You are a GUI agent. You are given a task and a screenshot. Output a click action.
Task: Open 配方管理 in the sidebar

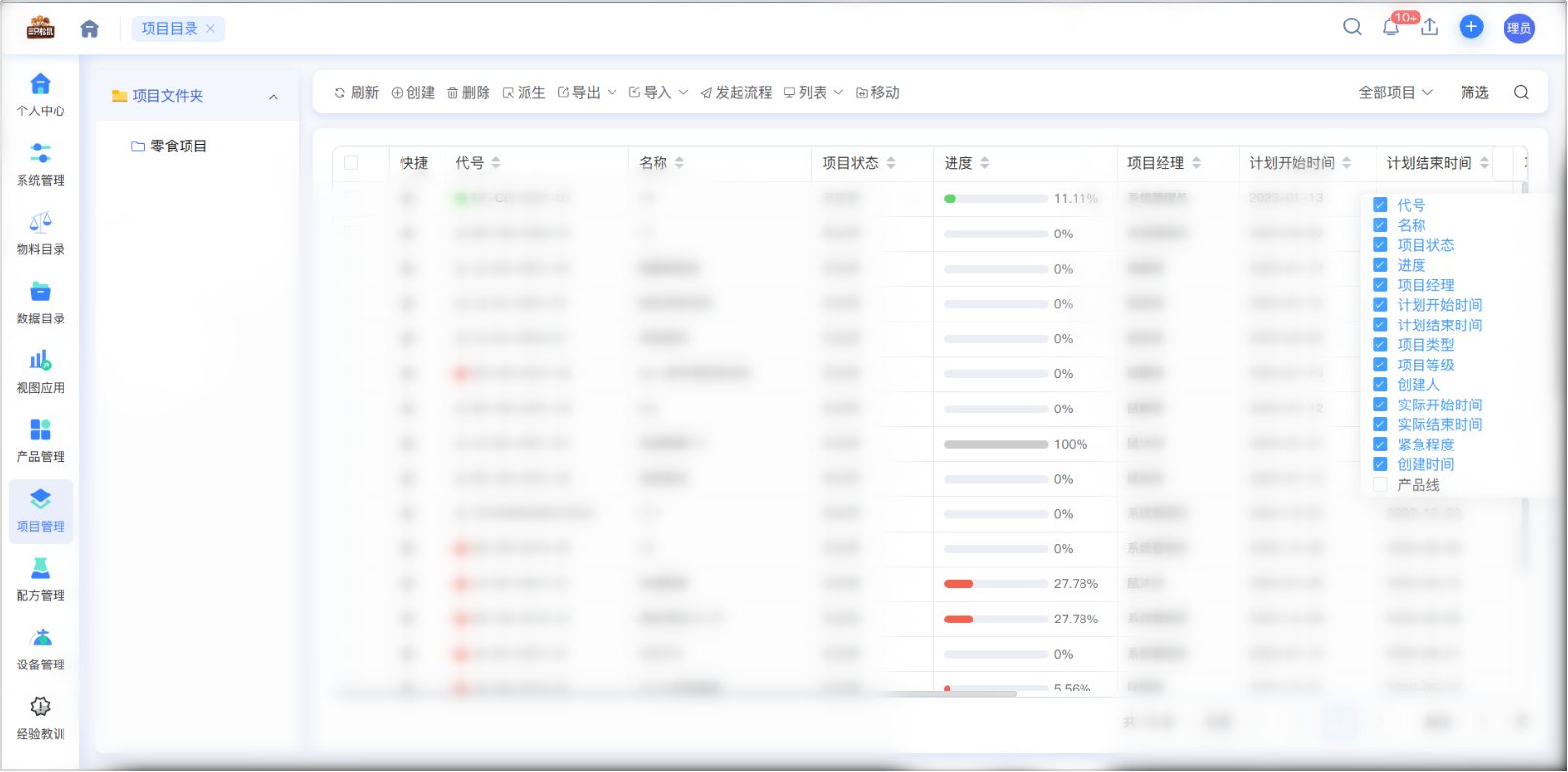[40, 579]
